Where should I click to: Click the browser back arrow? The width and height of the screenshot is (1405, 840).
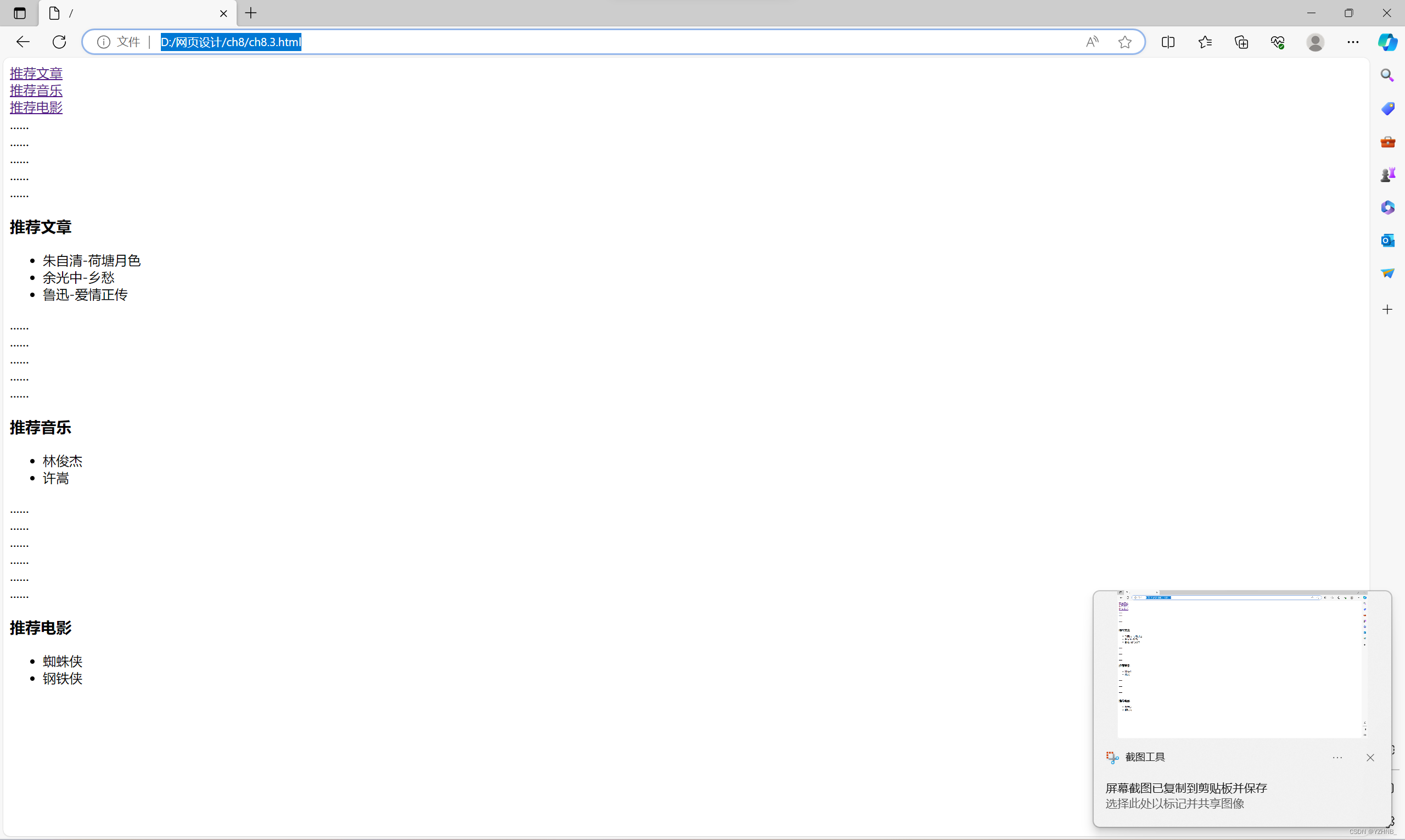pos(23,42)
